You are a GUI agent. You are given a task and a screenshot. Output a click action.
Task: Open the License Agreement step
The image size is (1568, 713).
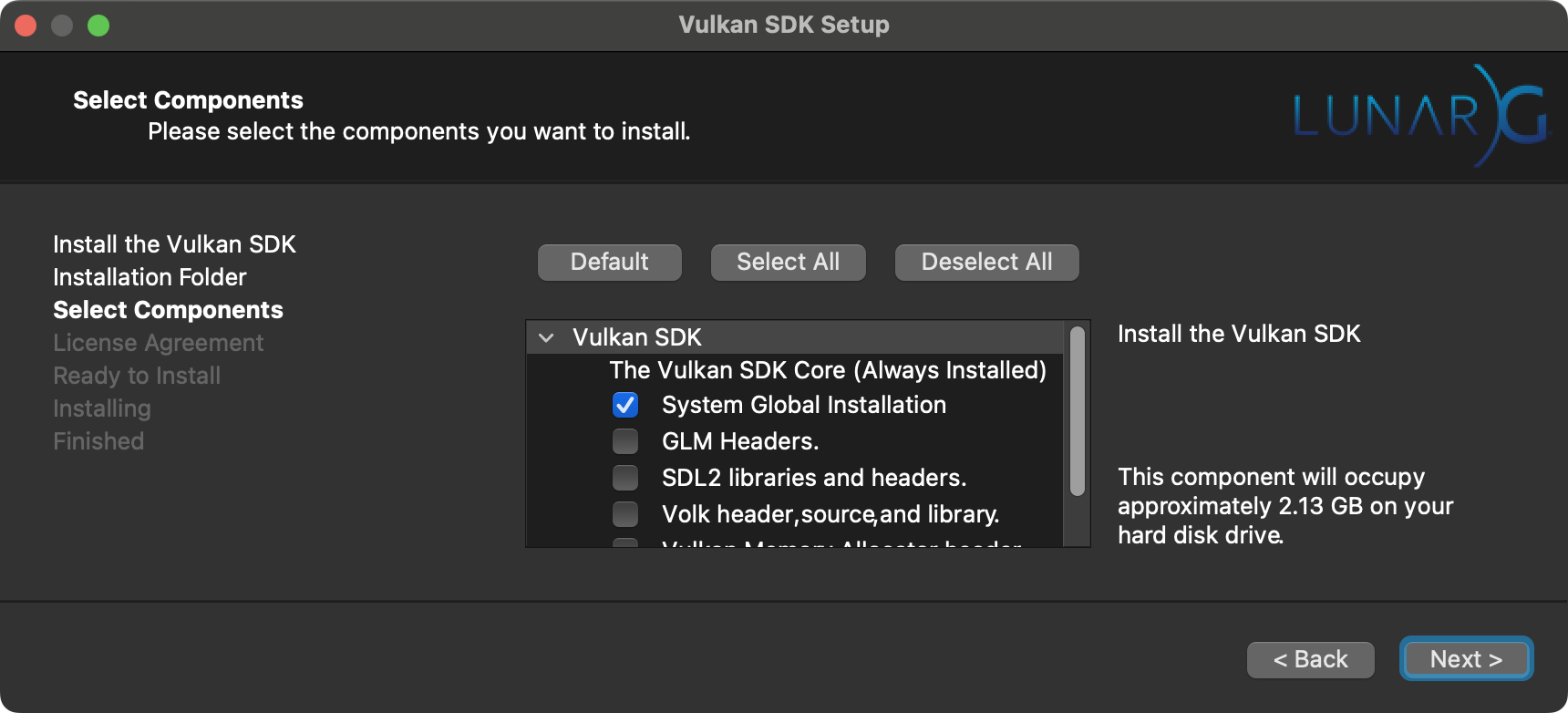tap(158, 343)
